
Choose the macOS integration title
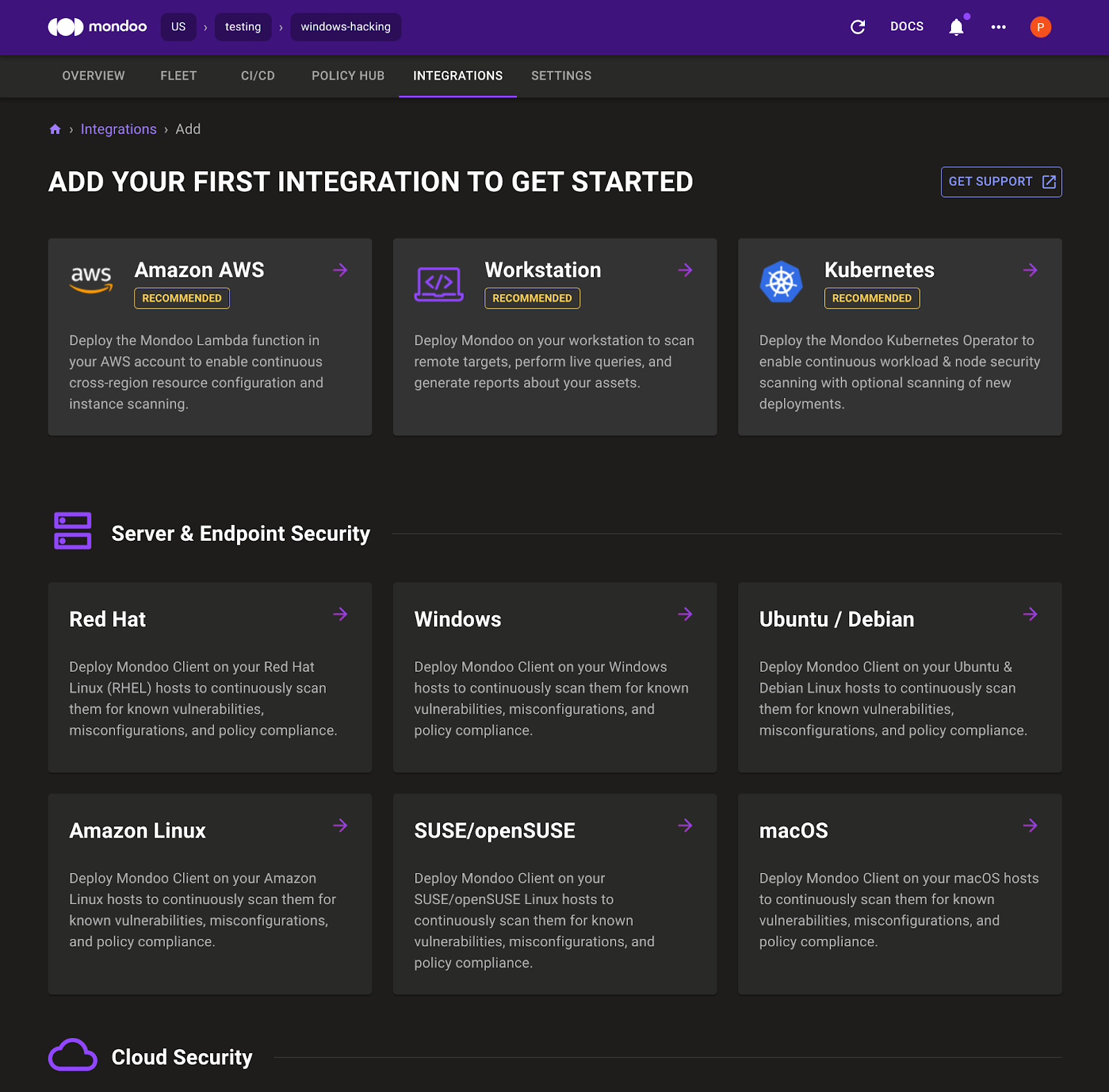tap(794, 831)
